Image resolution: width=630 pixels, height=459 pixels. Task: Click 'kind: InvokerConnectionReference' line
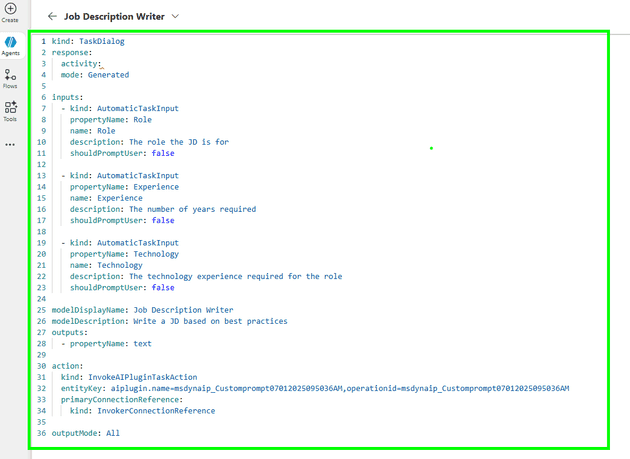coord(143,411)
